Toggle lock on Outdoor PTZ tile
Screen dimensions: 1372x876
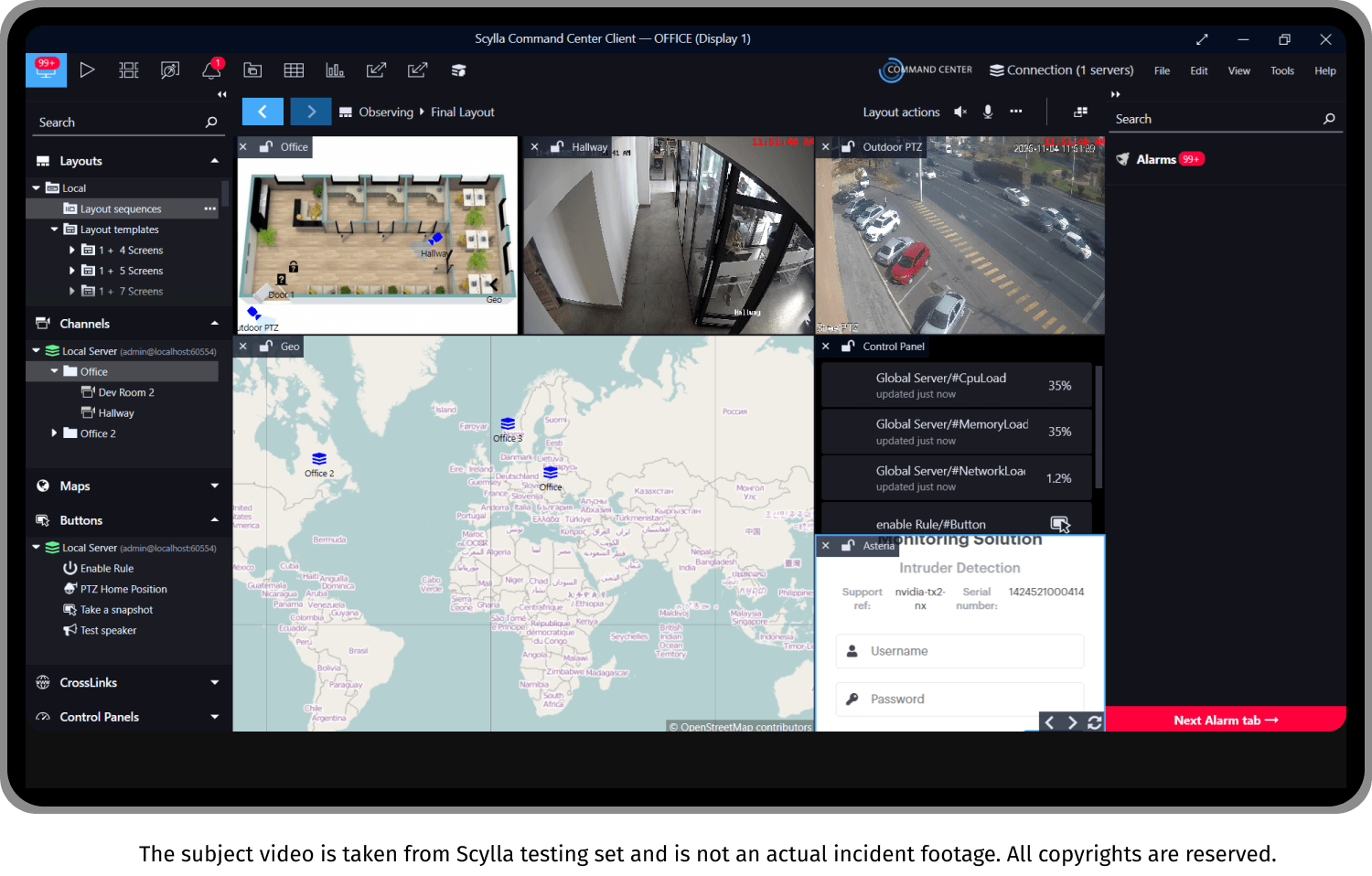coord(848,146)
